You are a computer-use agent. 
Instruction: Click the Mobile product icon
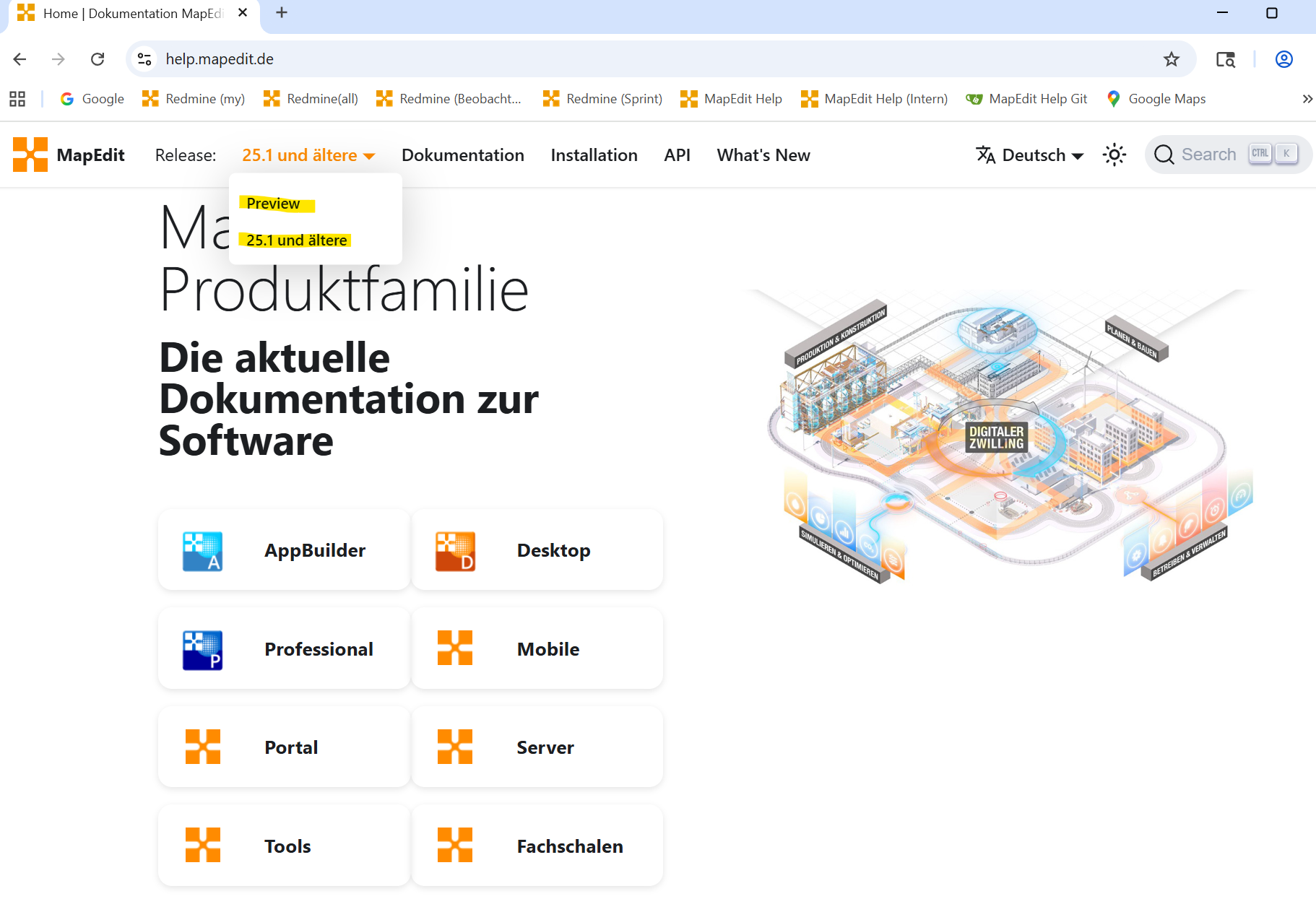(x=455, y=648)
